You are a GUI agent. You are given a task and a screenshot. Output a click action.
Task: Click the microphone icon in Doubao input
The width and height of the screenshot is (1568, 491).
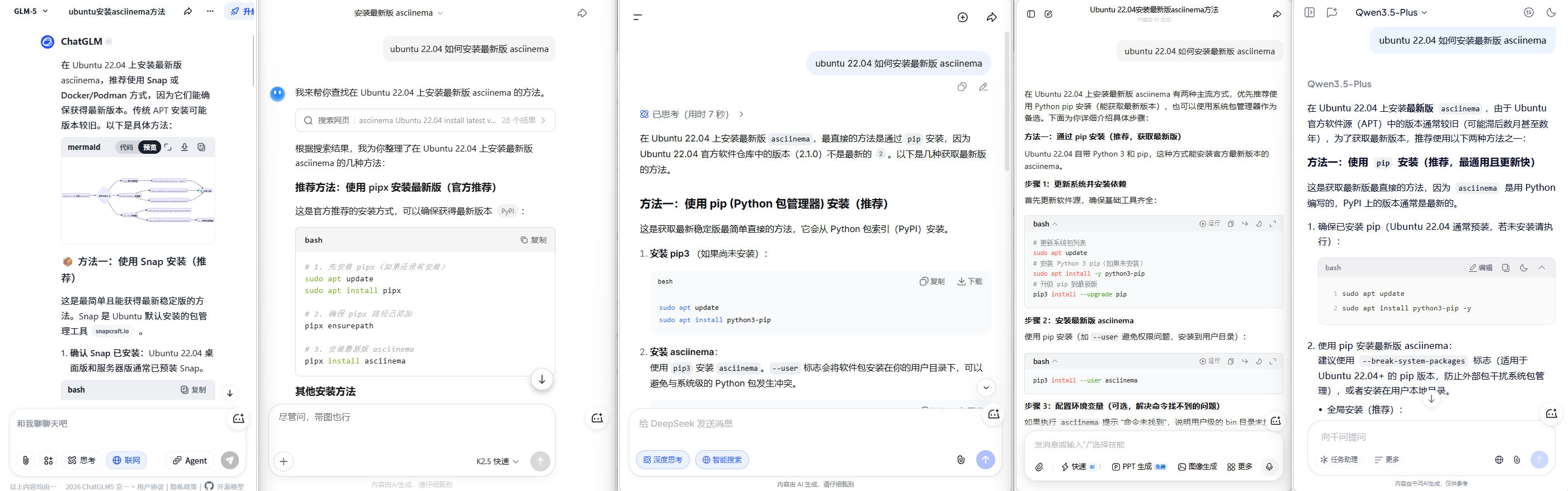(1269, 466)
